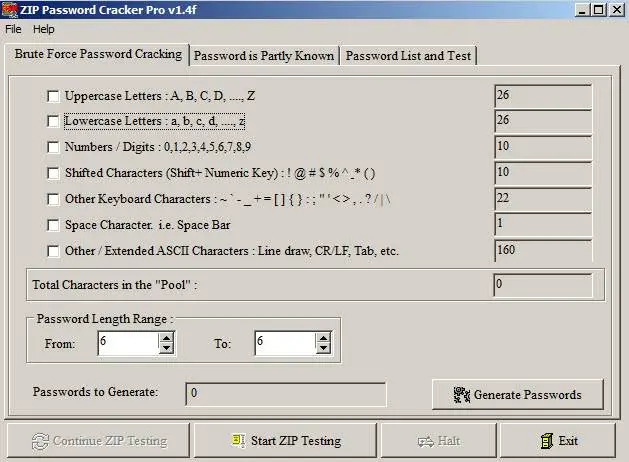629x462 pixels.
Task: Click the Uppercase Letters count field
Action: click(543, 96)
